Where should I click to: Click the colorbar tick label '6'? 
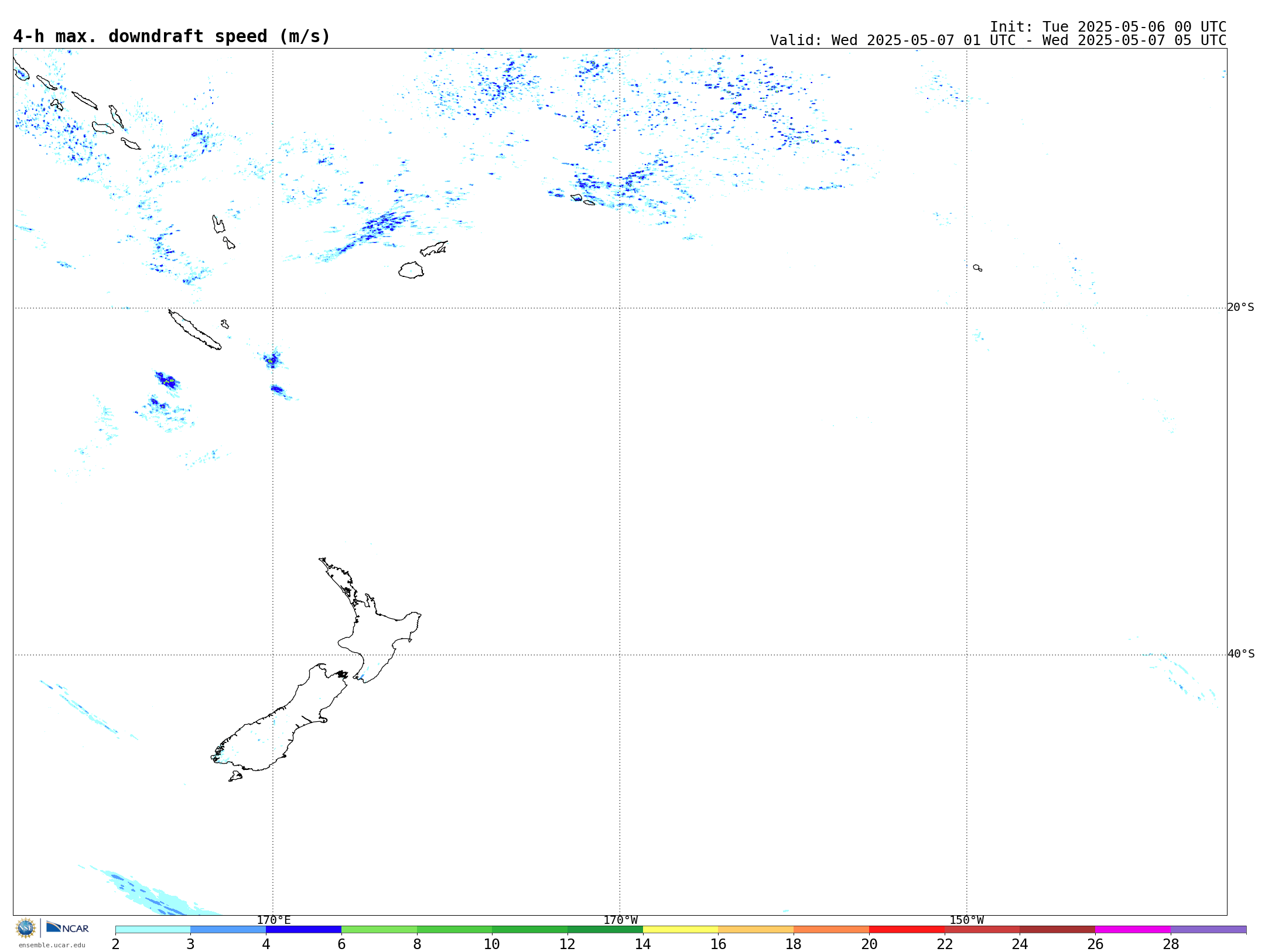point(341,944)
